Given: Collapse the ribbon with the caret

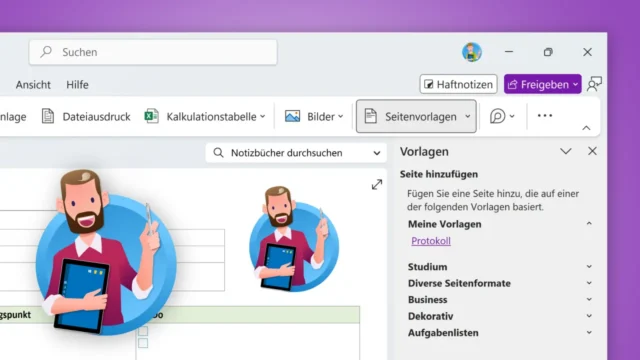Looking at the screenshot, I should 586,128.
